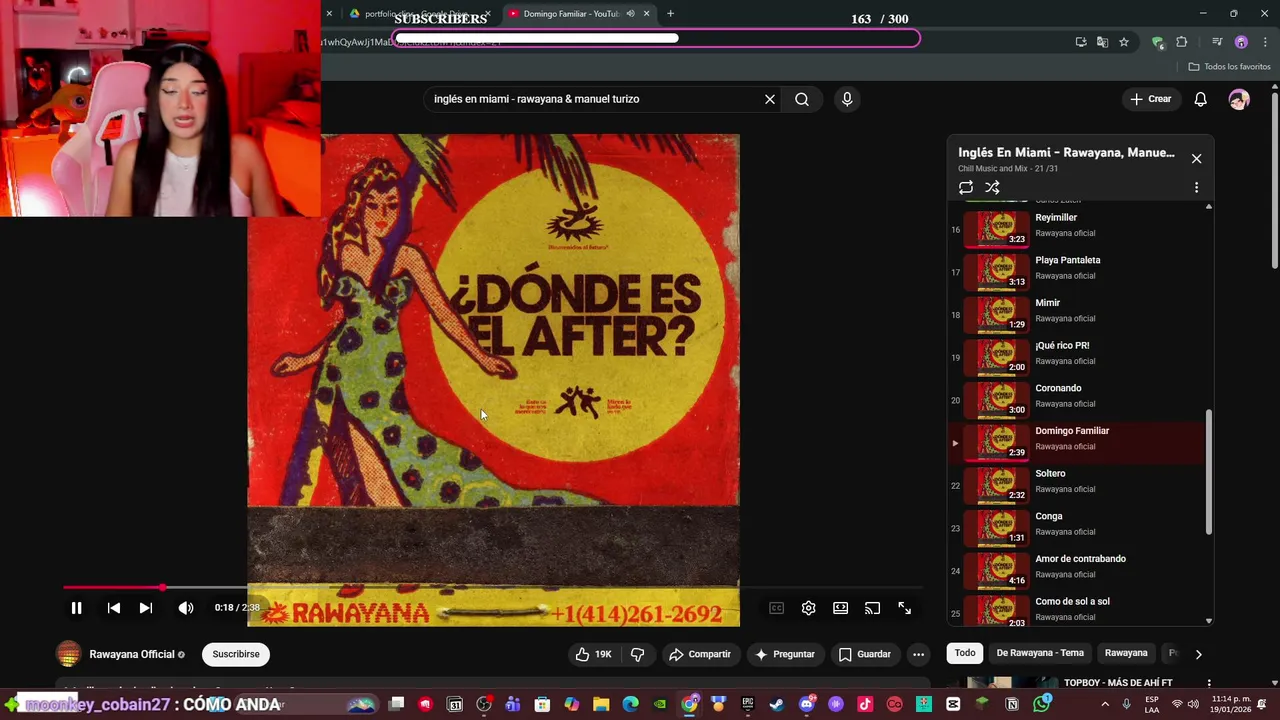Open more video actions menu
The height and width of the screenshot is (720, 1280).
pos(918,654)
